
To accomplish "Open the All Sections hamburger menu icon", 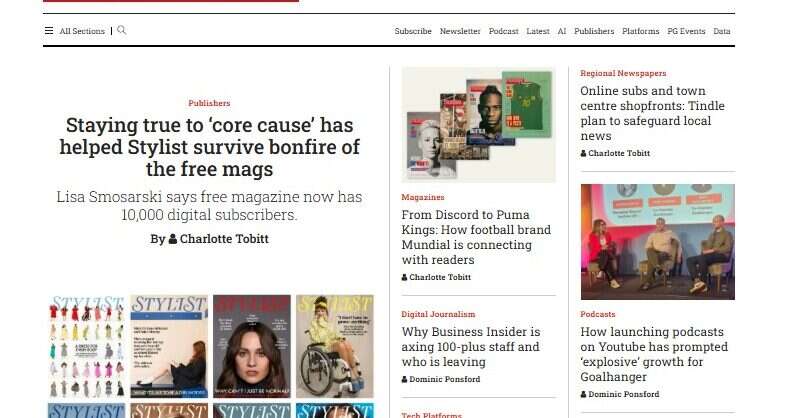I will (x=49, y=30).
